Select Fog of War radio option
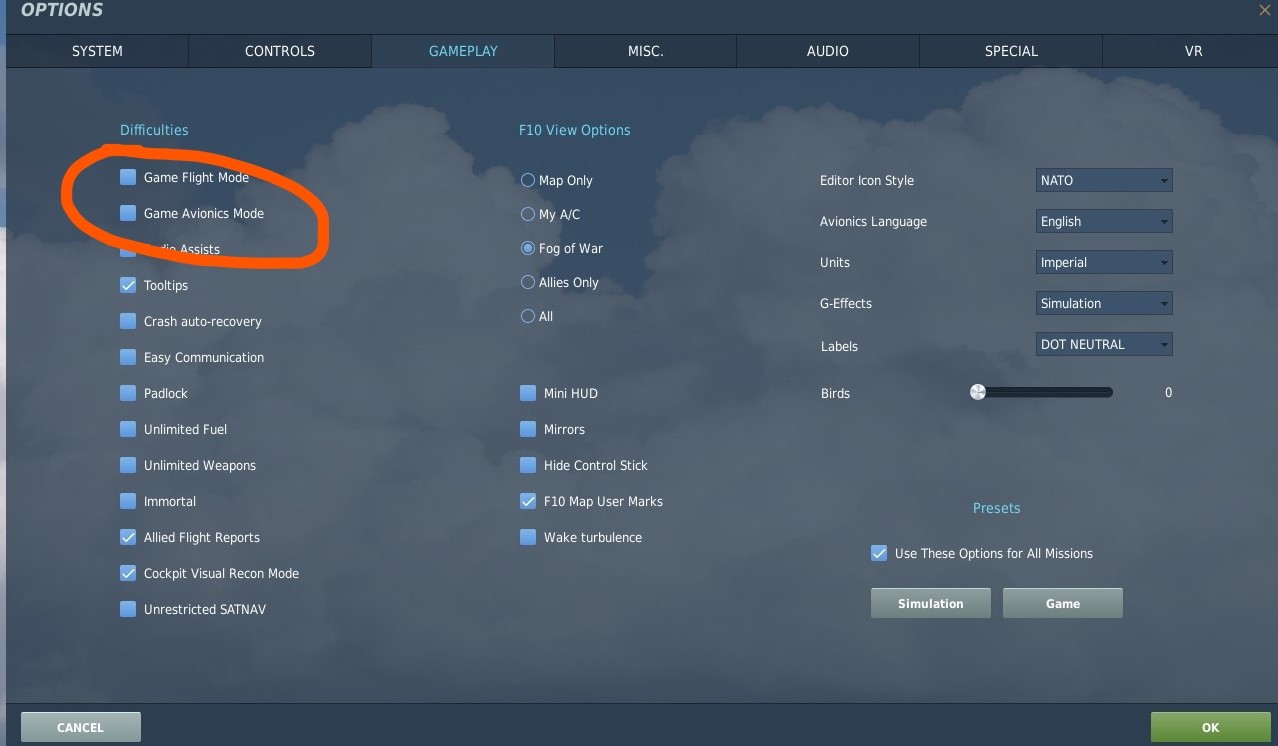1278x746 pixels. click(528, 248)
